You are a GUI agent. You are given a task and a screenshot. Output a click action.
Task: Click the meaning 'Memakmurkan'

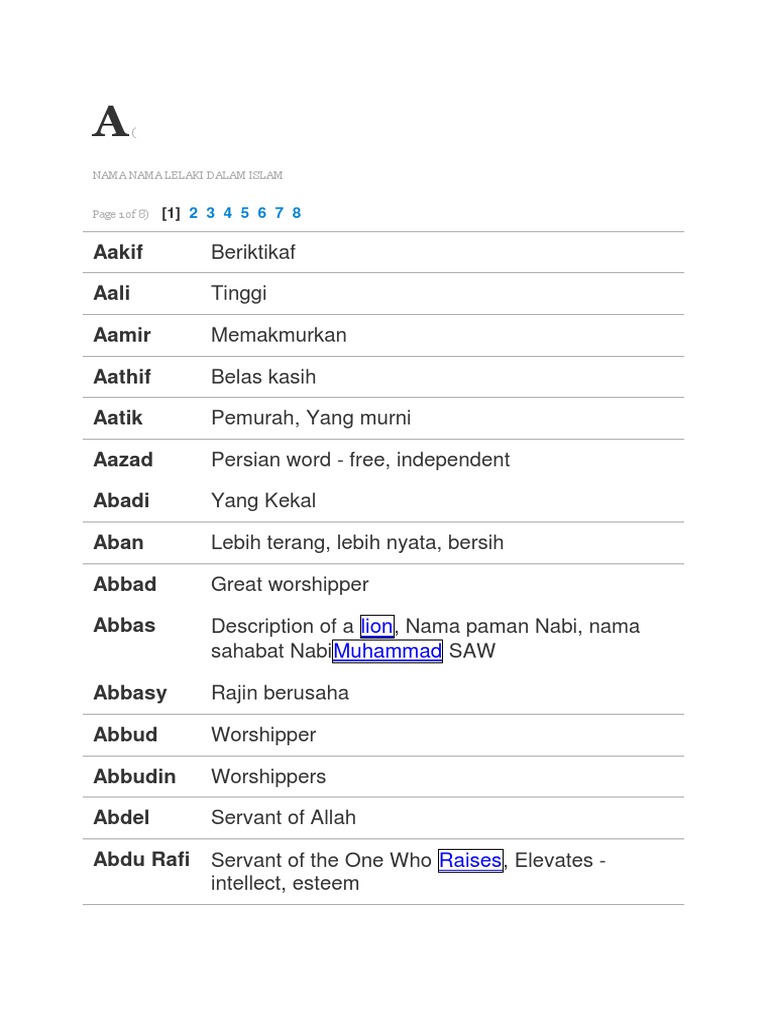278,335
